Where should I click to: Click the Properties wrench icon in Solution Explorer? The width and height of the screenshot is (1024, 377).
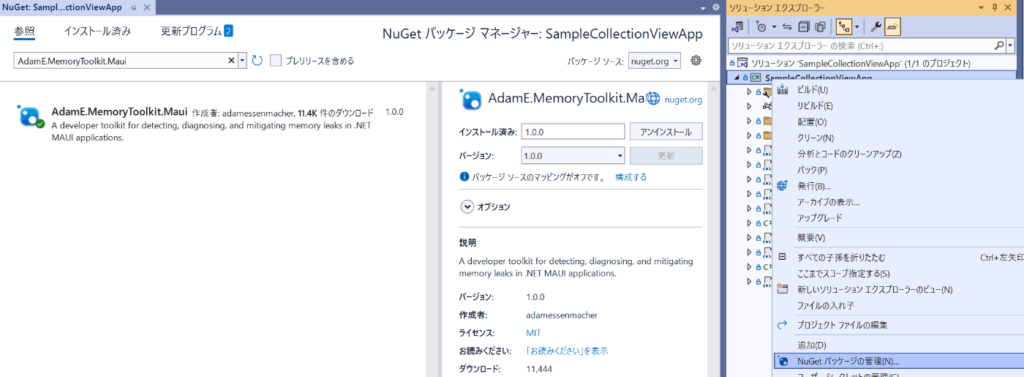coord(877,27)
